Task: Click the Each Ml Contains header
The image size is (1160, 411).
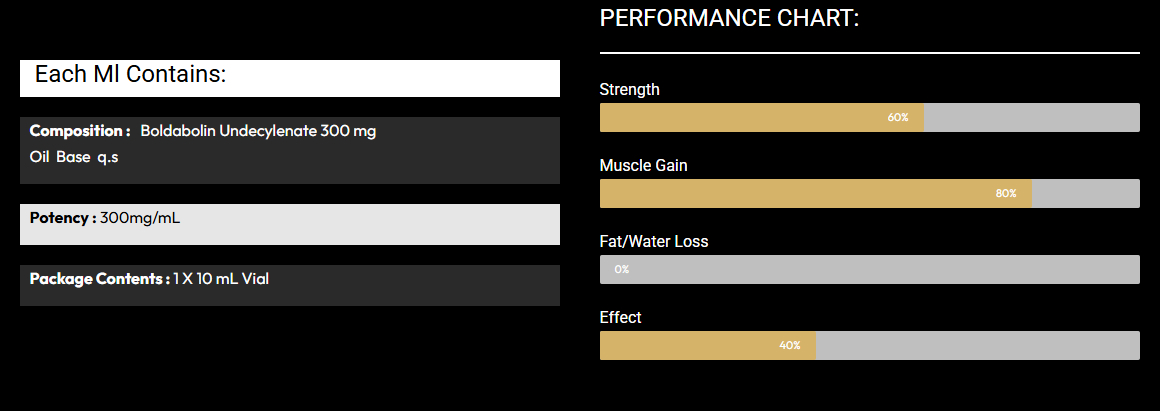Action: click(x=130, y=74)
